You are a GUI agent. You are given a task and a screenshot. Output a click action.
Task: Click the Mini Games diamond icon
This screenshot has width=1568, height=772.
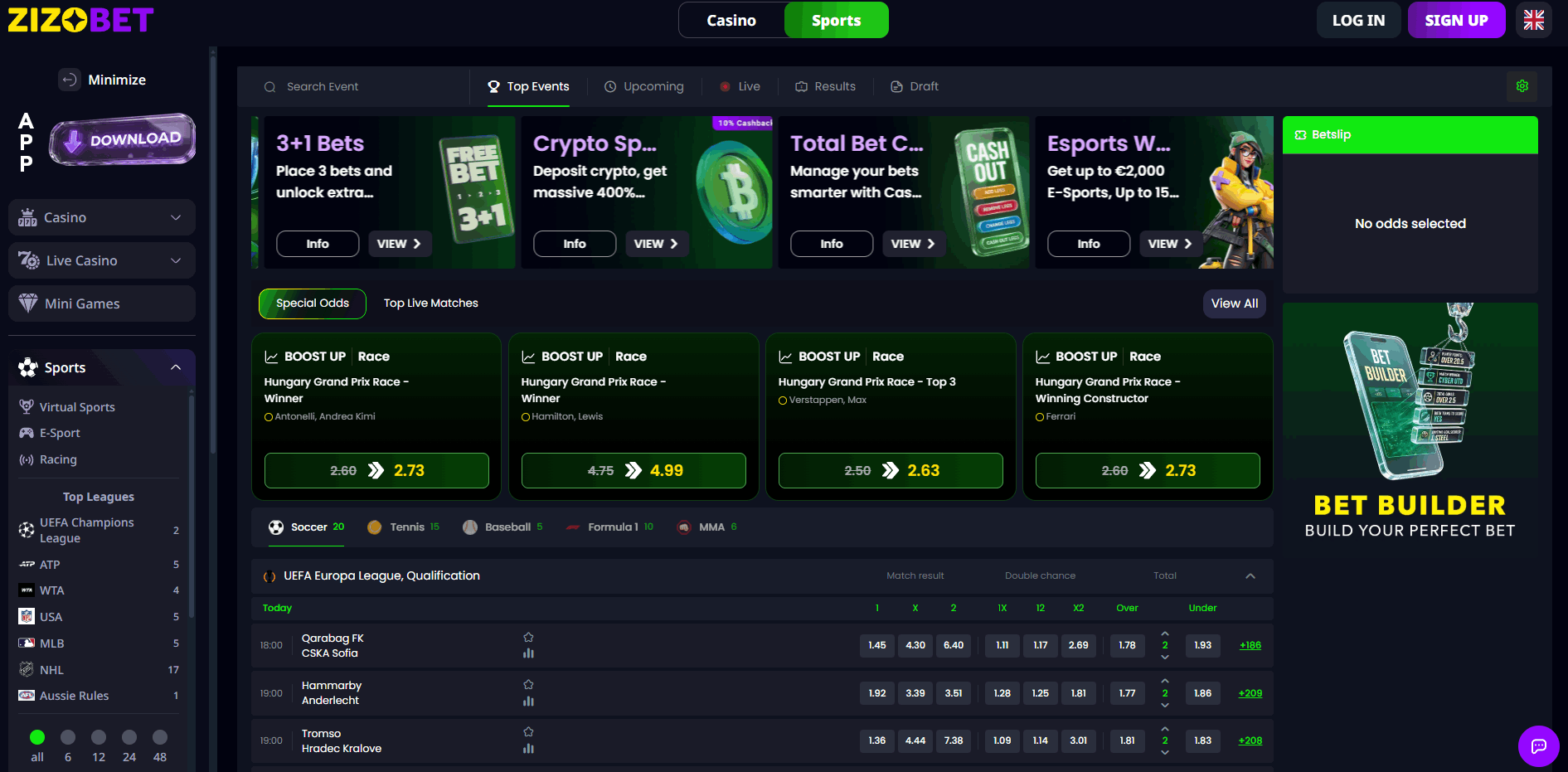[28, 303]
